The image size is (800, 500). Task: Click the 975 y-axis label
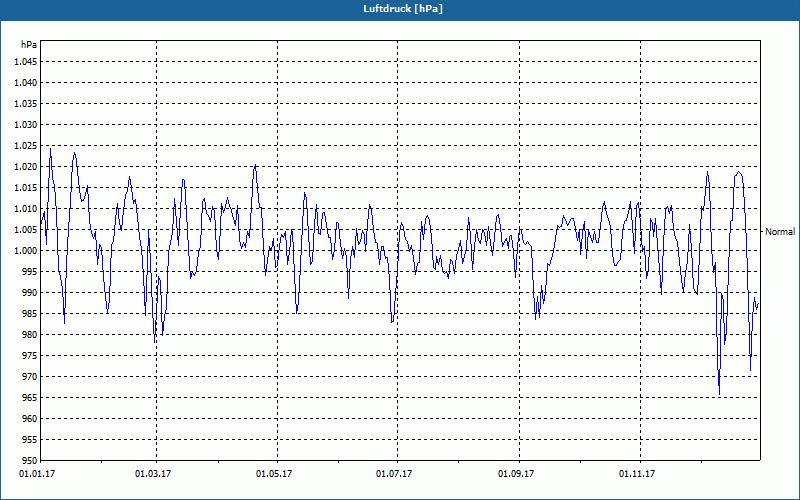tap(30, 356)
